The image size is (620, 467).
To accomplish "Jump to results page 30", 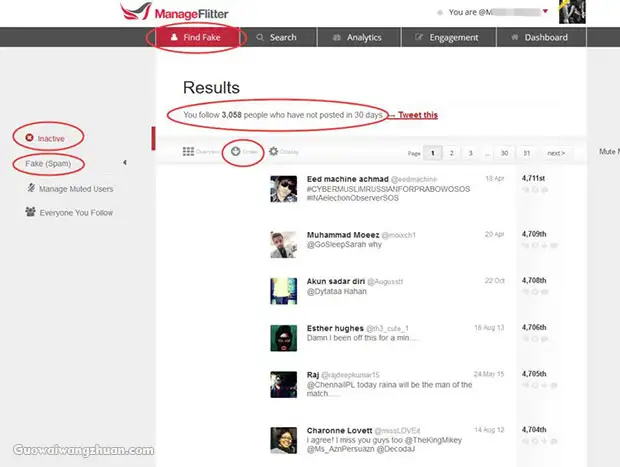I will tap(504, 153).
